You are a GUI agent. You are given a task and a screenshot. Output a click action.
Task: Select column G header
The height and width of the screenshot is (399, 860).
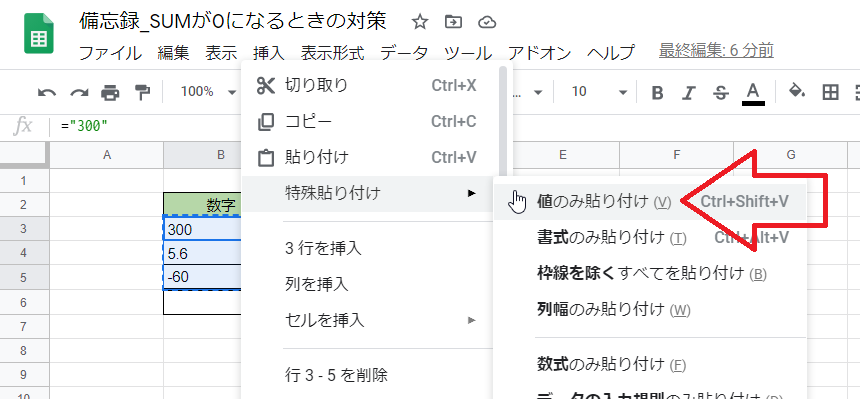(790, 155)
